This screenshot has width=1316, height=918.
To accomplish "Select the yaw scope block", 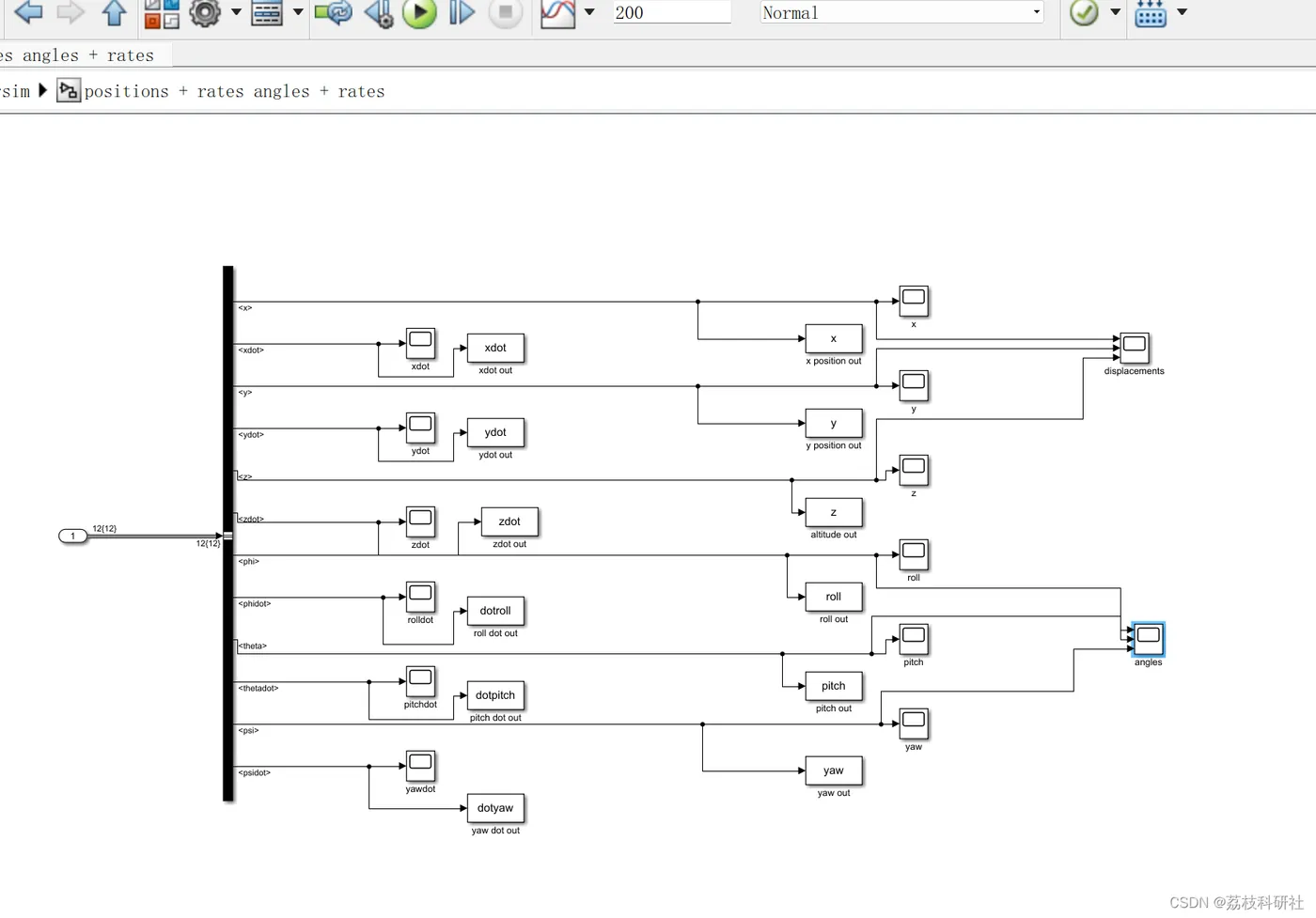I will 914,724.
